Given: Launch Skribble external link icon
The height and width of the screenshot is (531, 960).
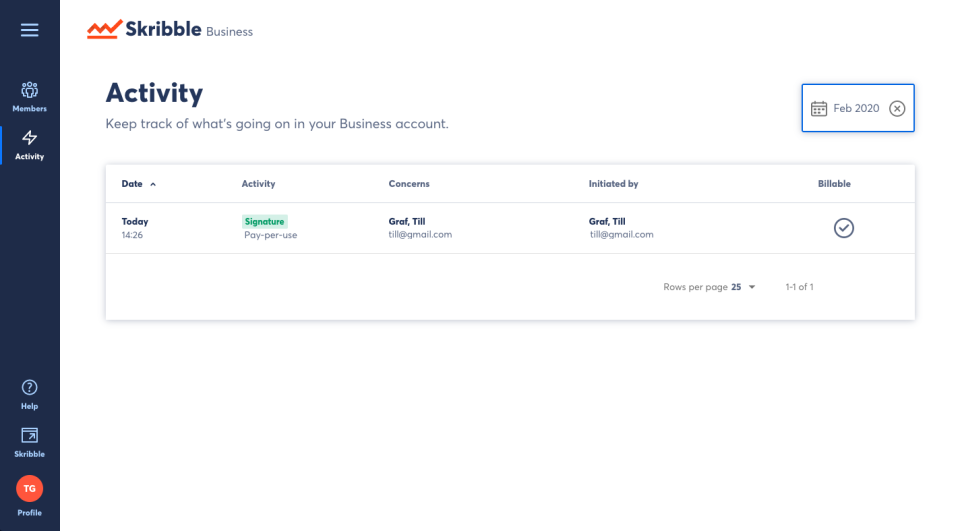Looking at the screenshot, I should pos(30,435).
